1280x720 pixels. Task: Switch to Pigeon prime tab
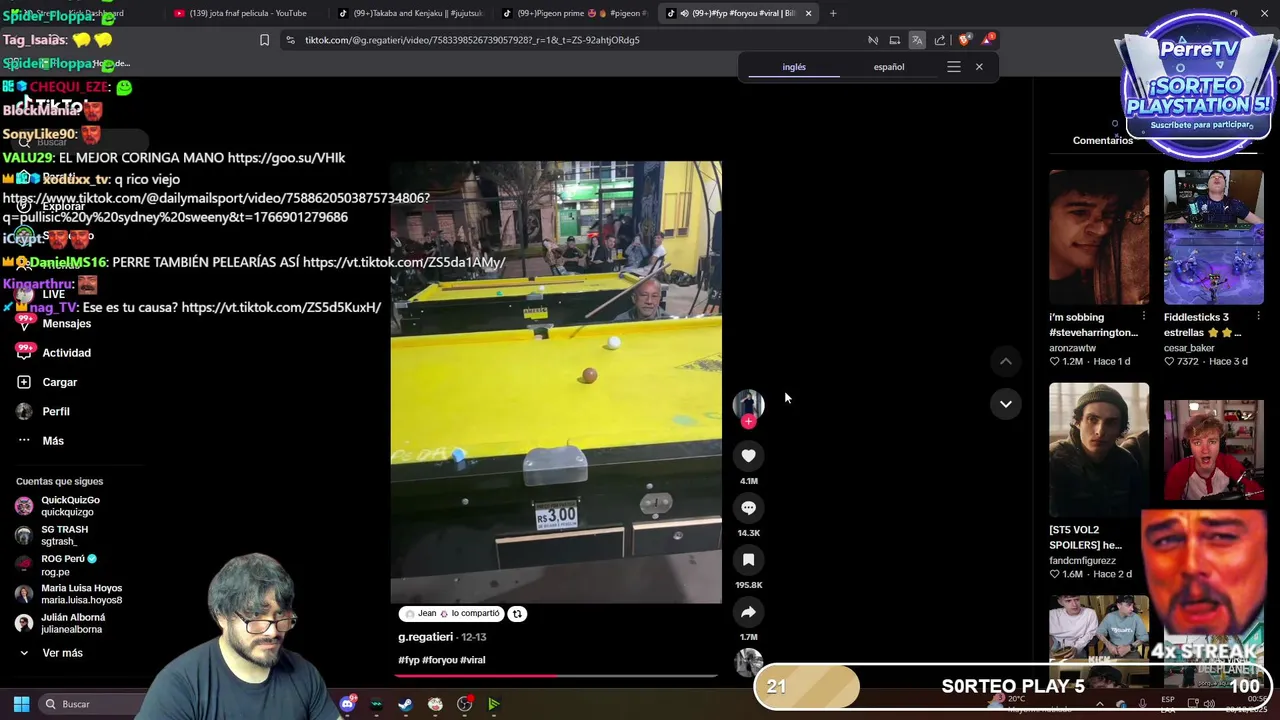click(x=575, y=13)
